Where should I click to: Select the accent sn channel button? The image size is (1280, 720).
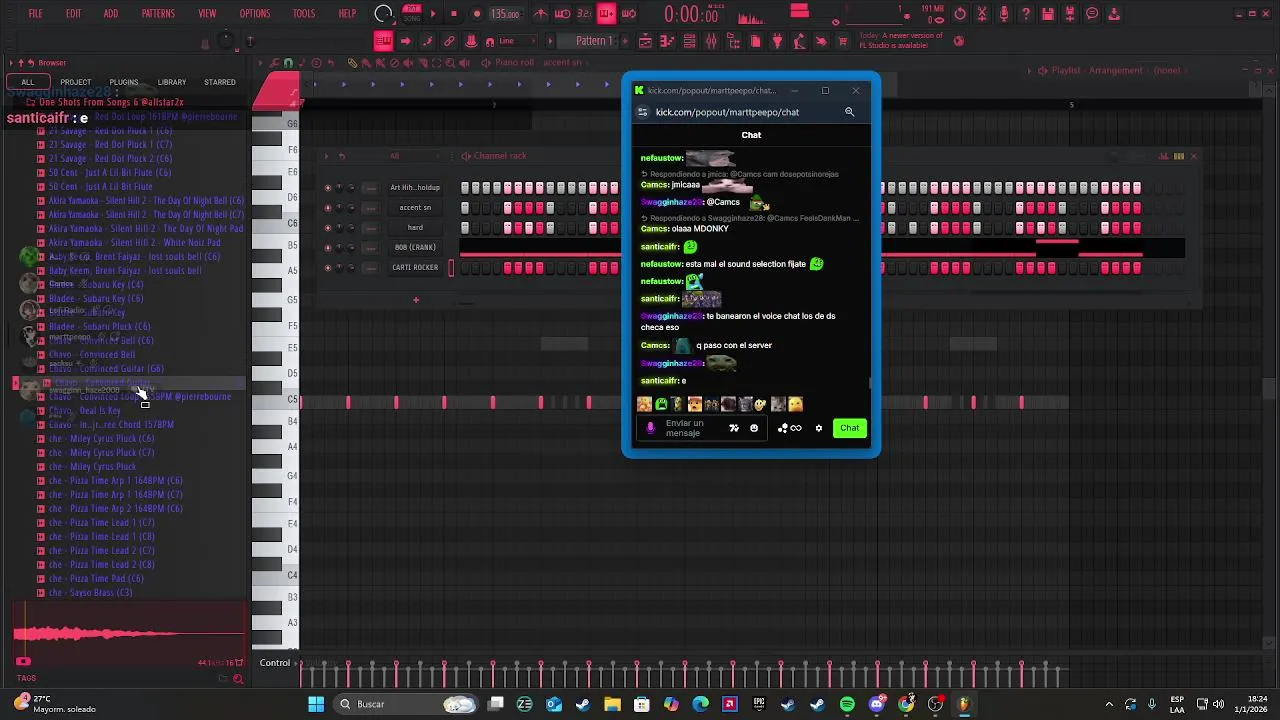(x=415, y=208)
